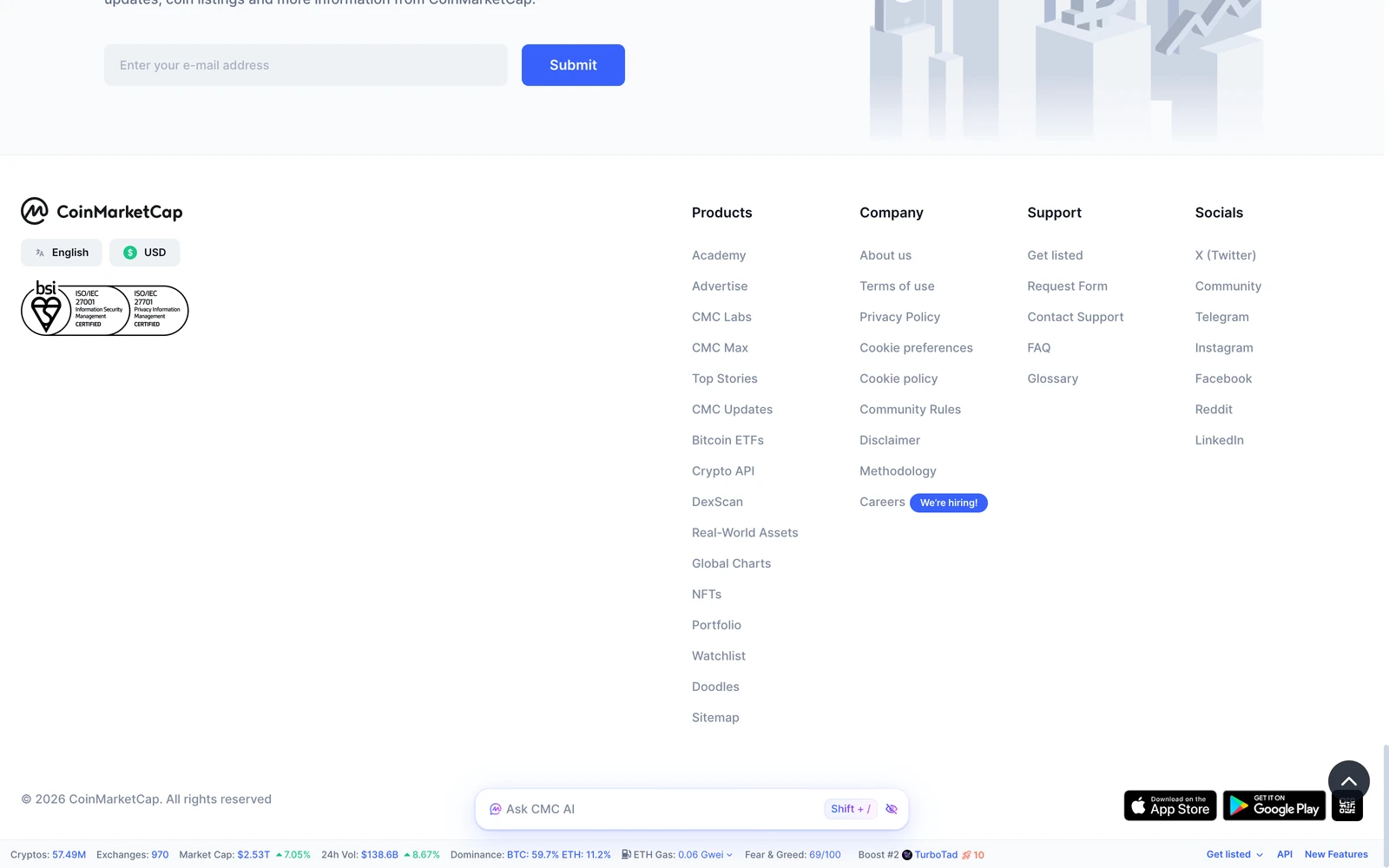Focus the Ask CMC AI input
1389x868 pixels.
660,809
